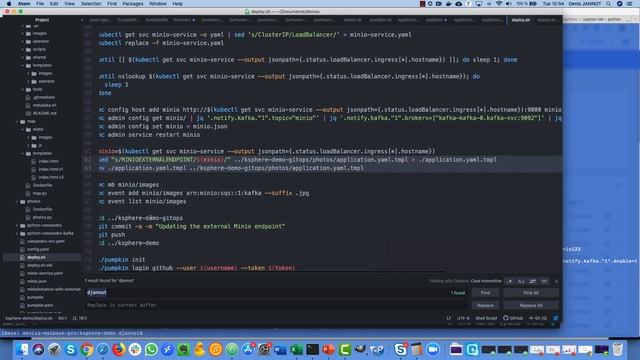This screenshot has height=360, width=640.
Task: Click the Replace All button
Action: 531,305
